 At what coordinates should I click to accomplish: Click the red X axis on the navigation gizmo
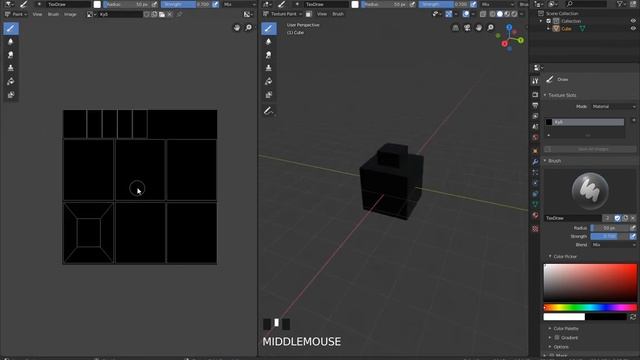[504, 44]
